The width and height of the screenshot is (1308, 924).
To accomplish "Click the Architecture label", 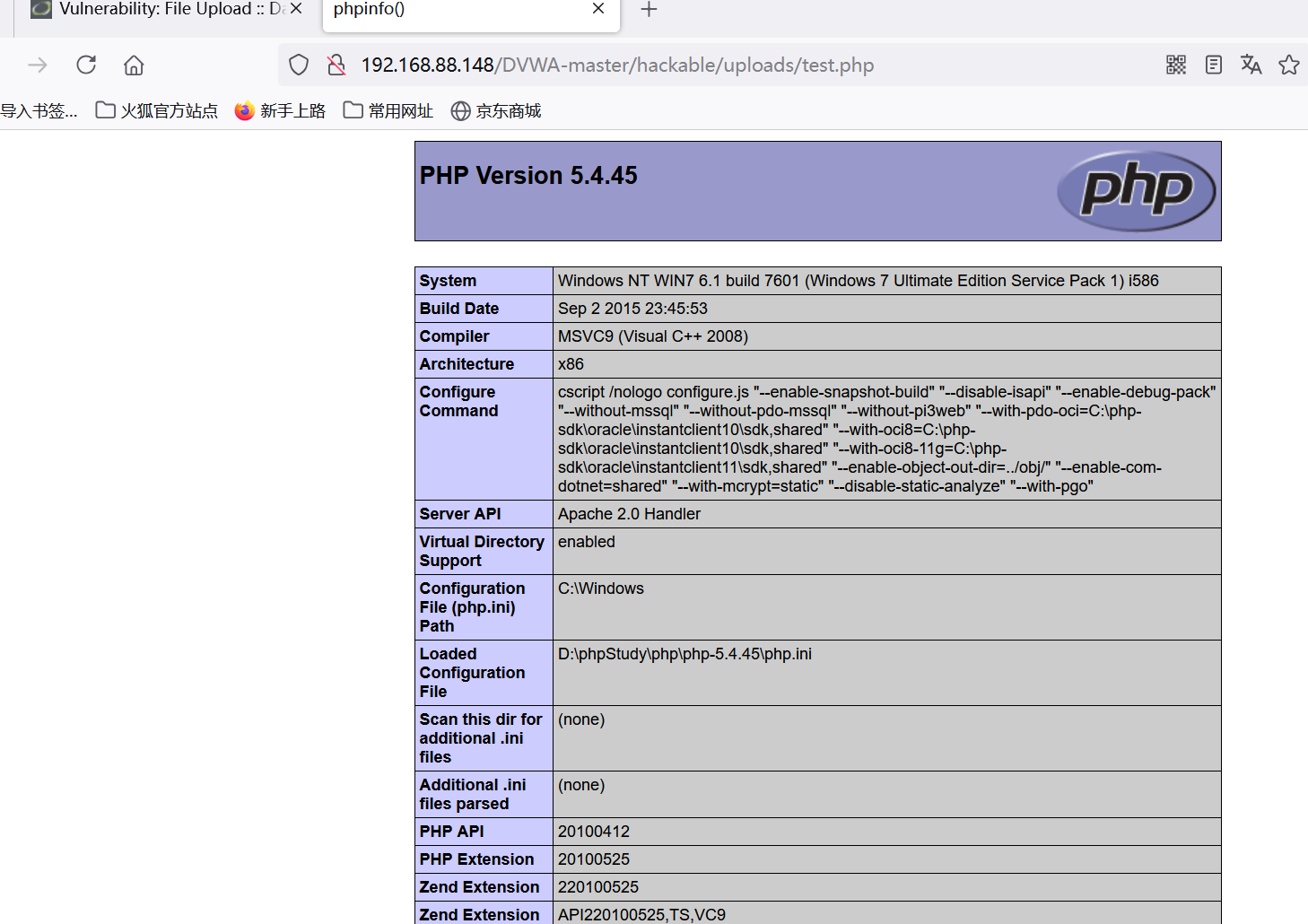I will (467, 364).
